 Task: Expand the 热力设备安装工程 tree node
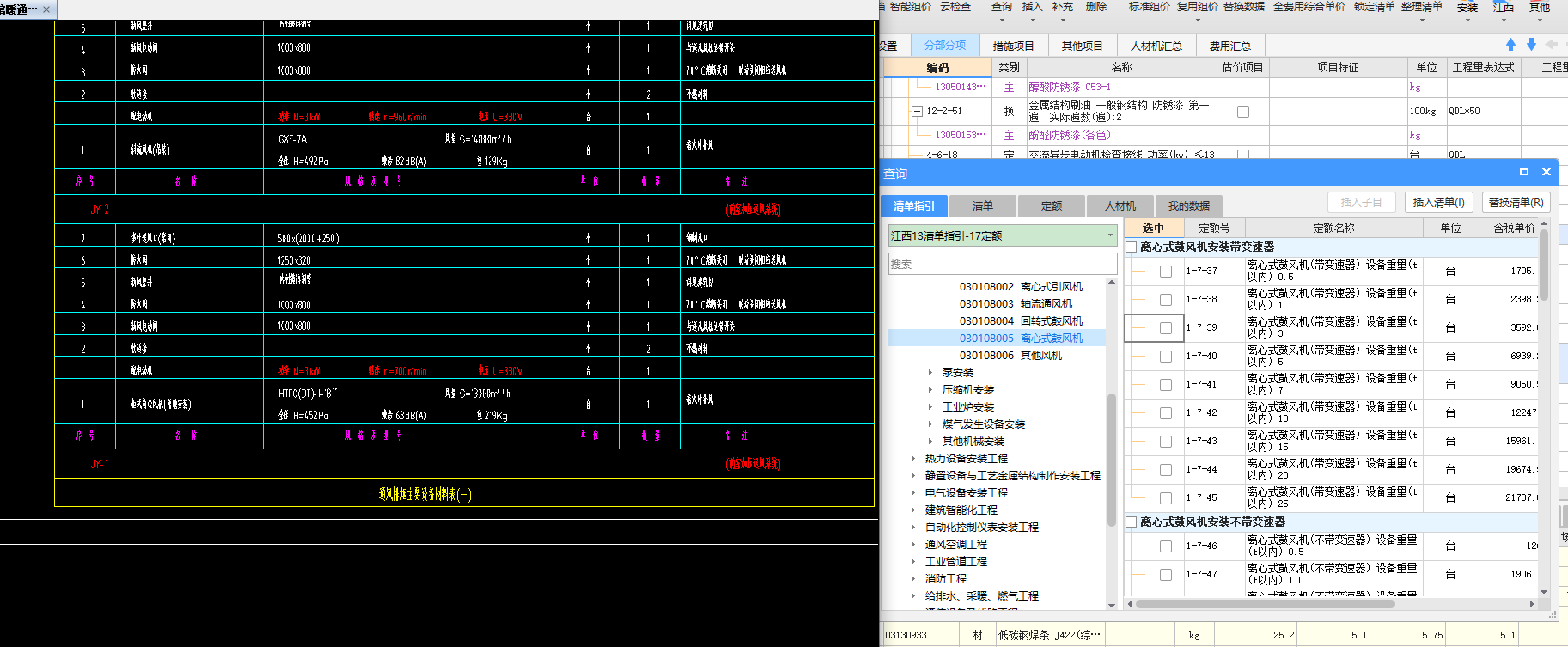coord(913,459)
